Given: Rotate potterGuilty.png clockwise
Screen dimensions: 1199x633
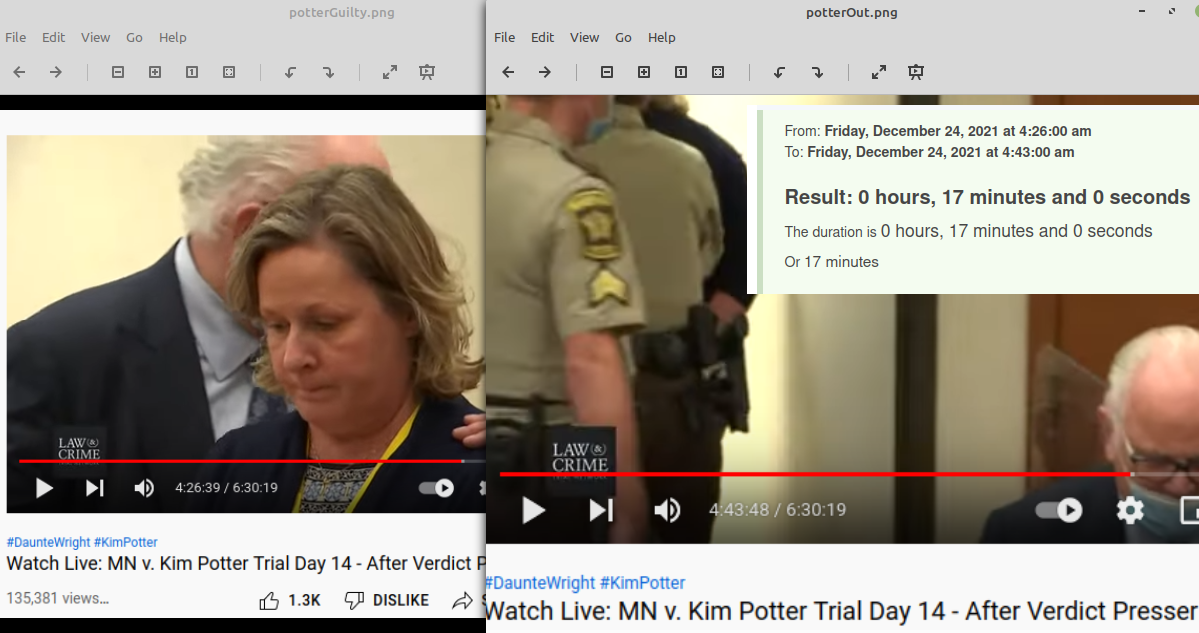Looking at the screenshot, I should [328, 72].
